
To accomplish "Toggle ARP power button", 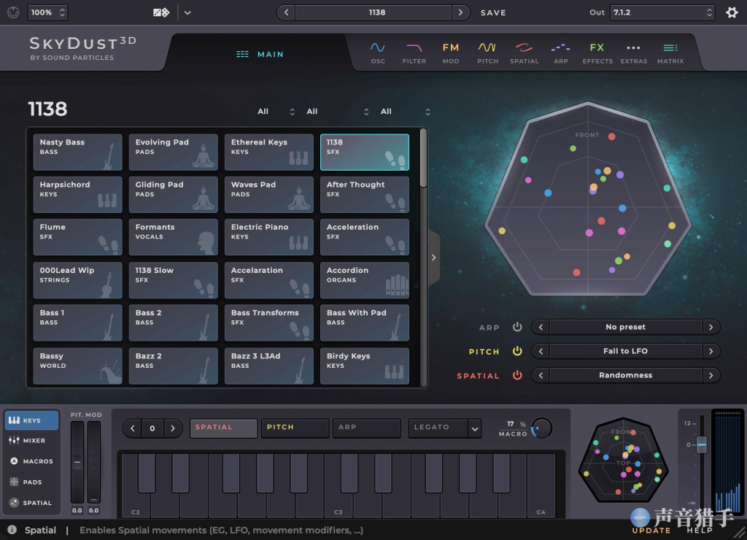I will coord(517,327).
